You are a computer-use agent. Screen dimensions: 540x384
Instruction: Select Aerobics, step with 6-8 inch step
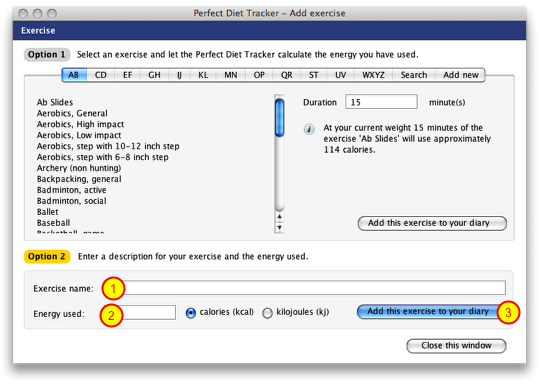coord(102,157)
